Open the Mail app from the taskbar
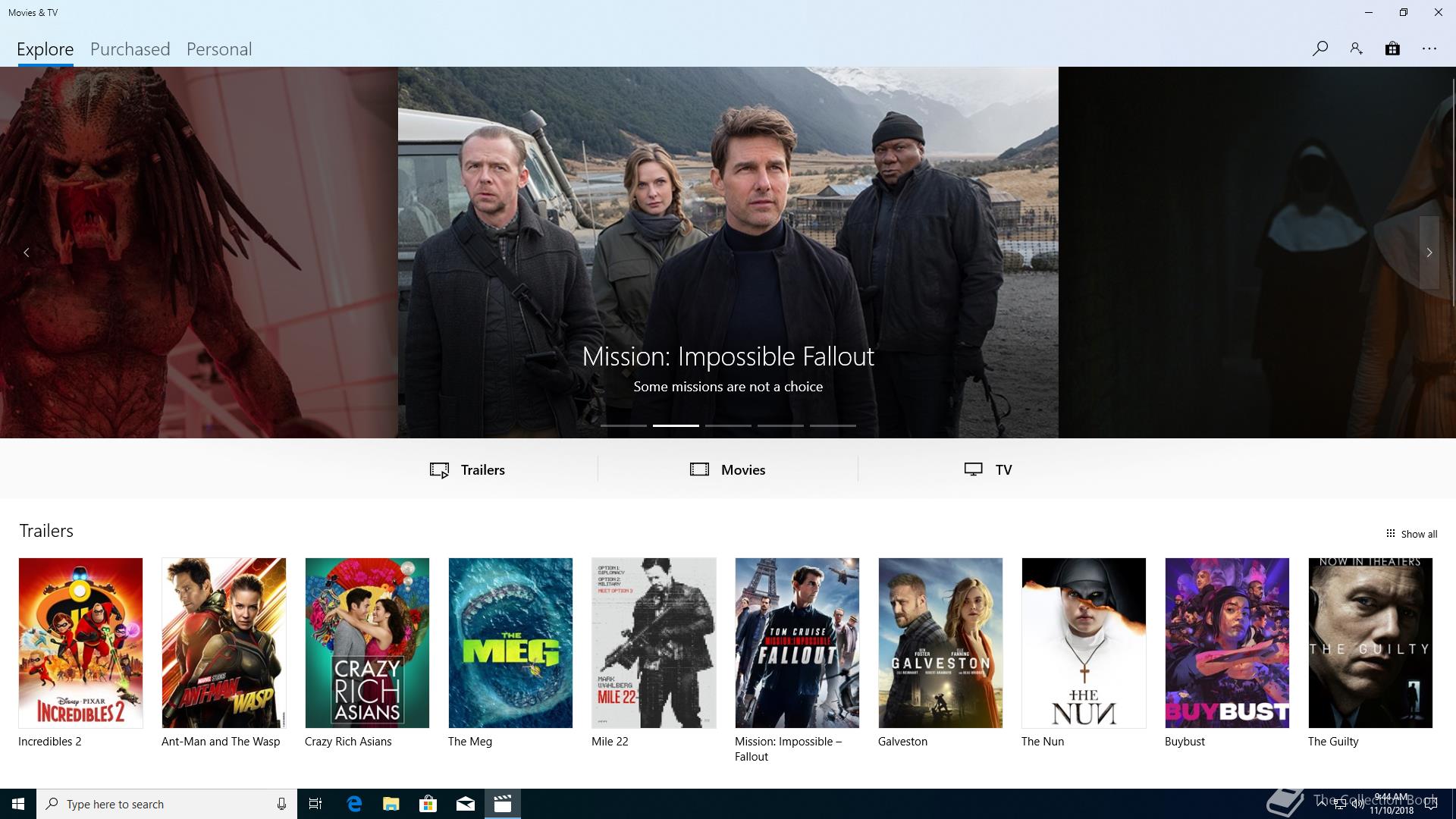Screen dimensions: 1456x819 [465, 804]
